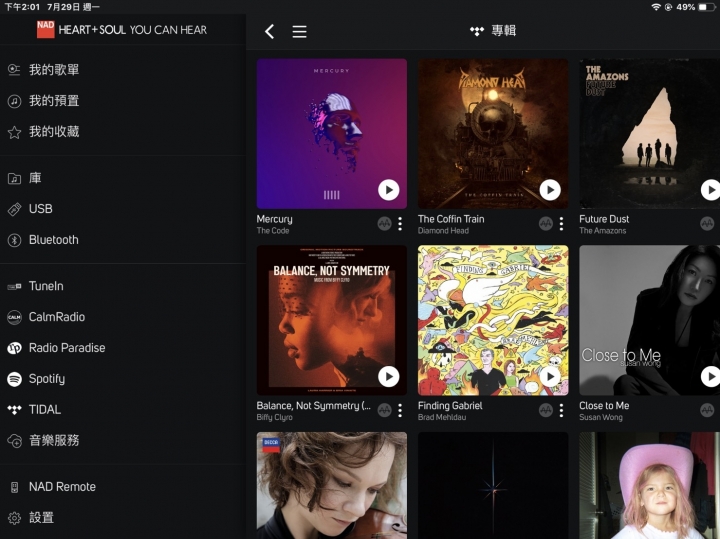
Task: Click the MQA badge on Finding Gabriel
Action: (x=546, y=410)
